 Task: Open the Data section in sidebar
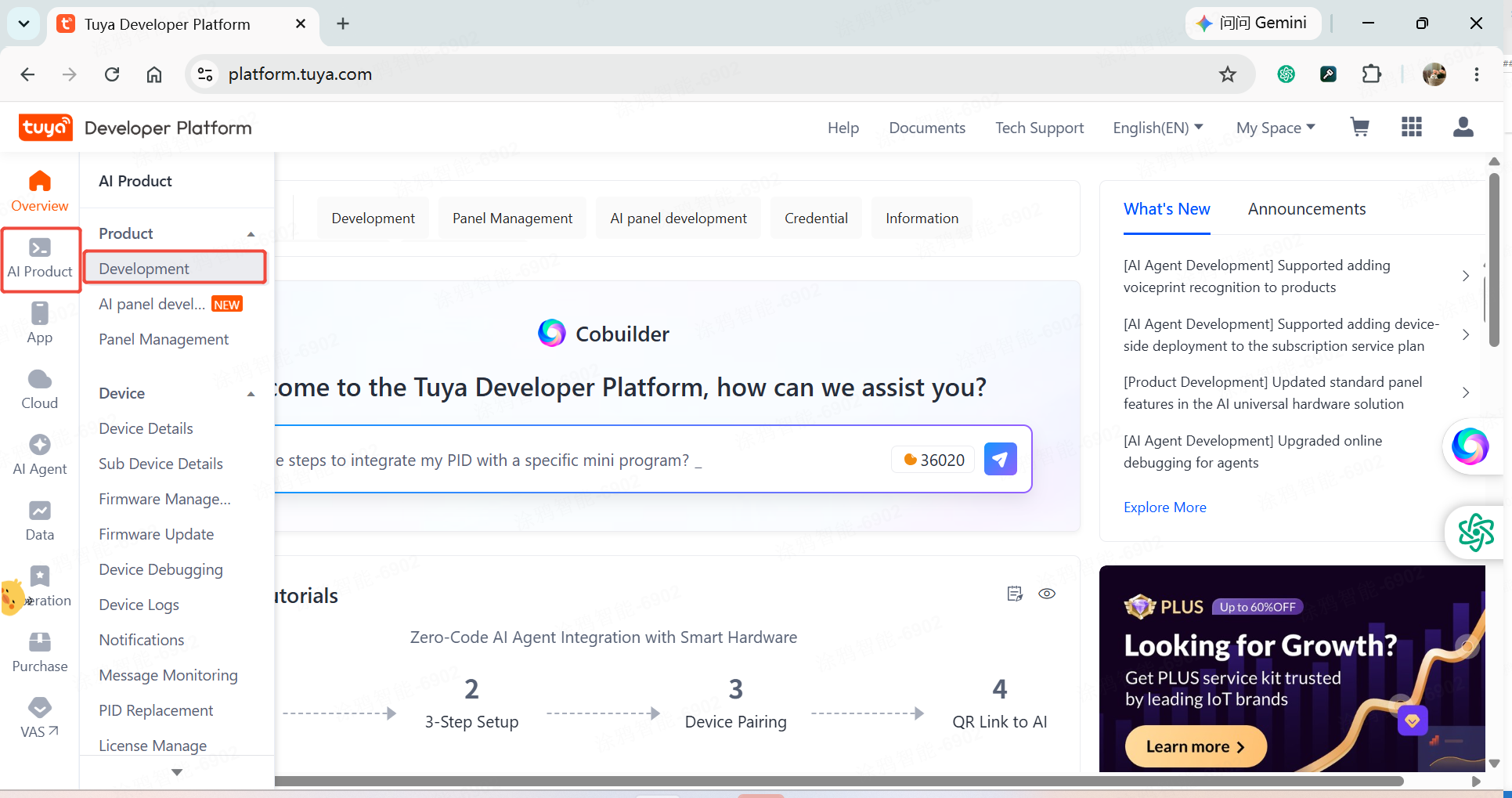(x=39, y=521)
